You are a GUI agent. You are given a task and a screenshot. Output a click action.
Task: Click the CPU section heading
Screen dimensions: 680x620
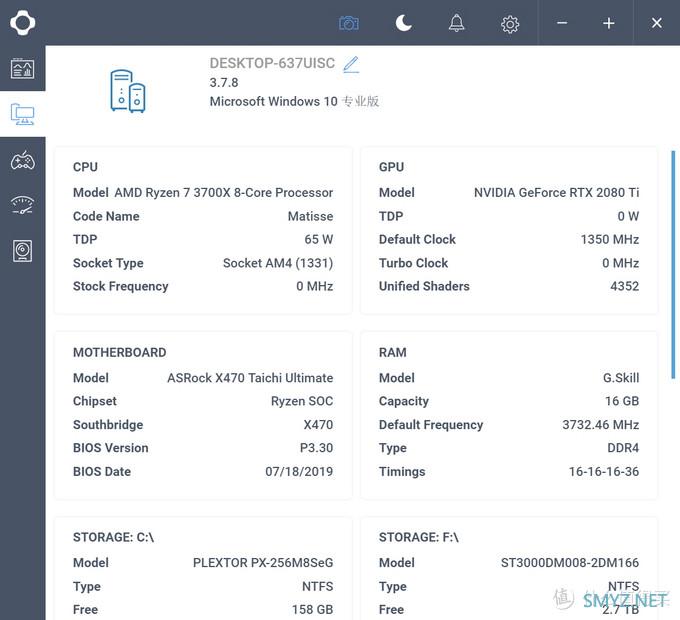[85, 167]
